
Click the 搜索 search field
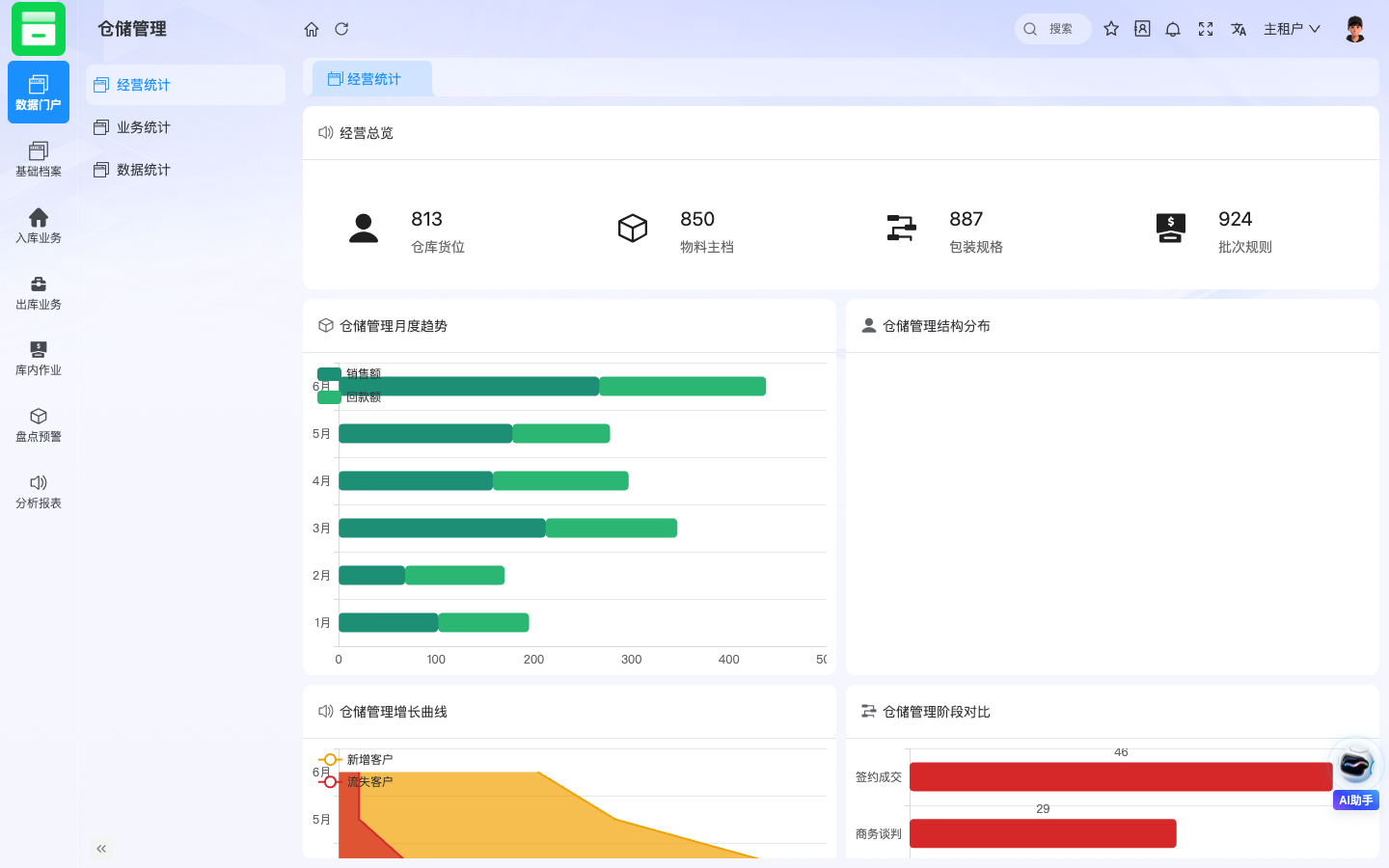[1053, 29]
